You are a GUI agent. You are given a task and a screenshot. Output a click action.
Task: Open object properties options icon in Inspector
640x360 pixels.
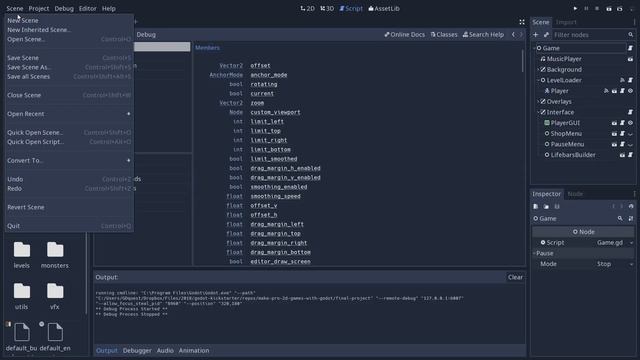click(x=631, y=219)
